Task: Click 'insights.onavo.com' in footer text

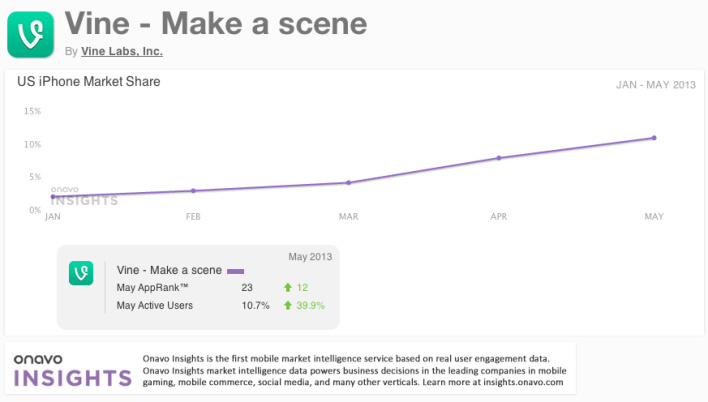Action: [x=523, y=382]
